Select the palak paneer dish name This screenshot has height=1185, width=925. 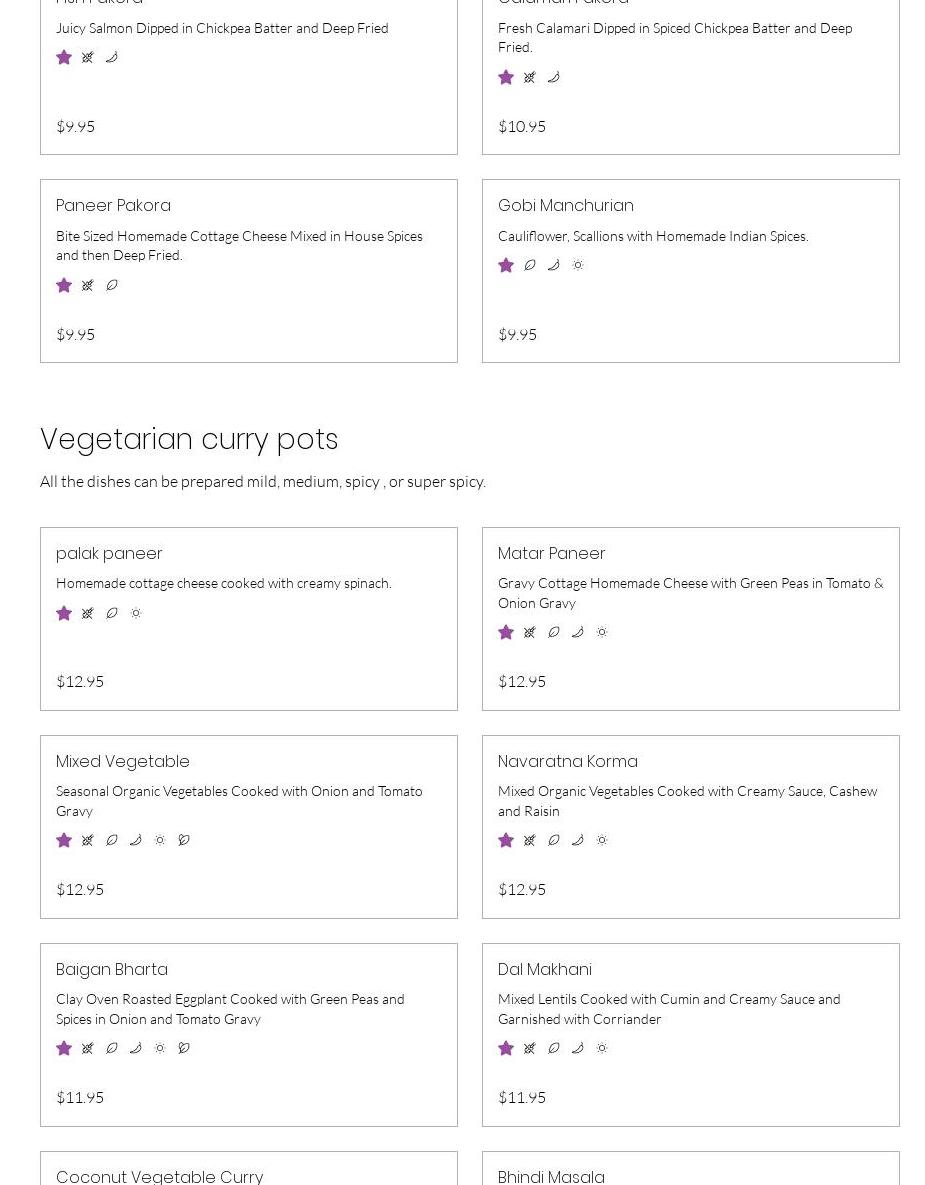point(109,553)
